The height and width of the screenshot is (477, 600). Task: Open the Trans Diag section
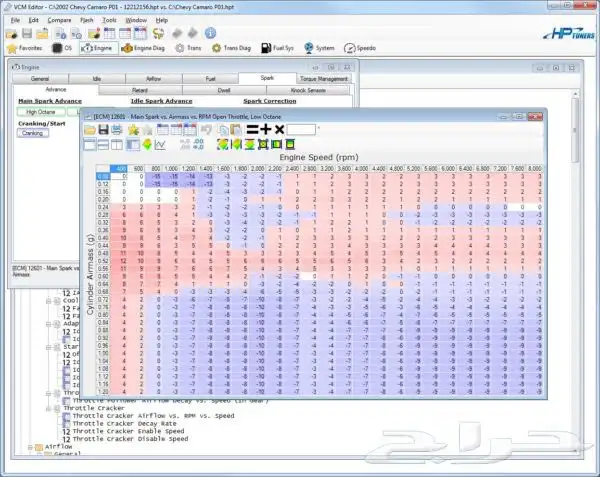tap(230, 48)
